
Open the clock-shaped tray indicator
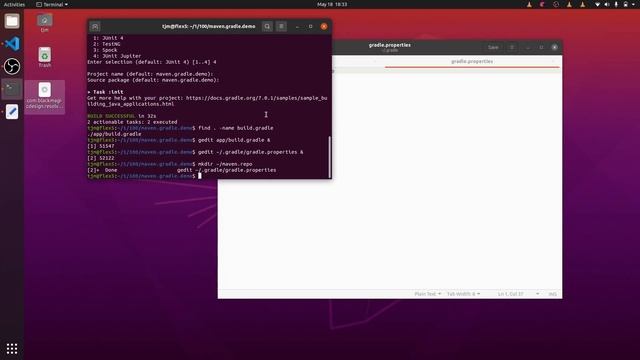click(x=556, y=4)
